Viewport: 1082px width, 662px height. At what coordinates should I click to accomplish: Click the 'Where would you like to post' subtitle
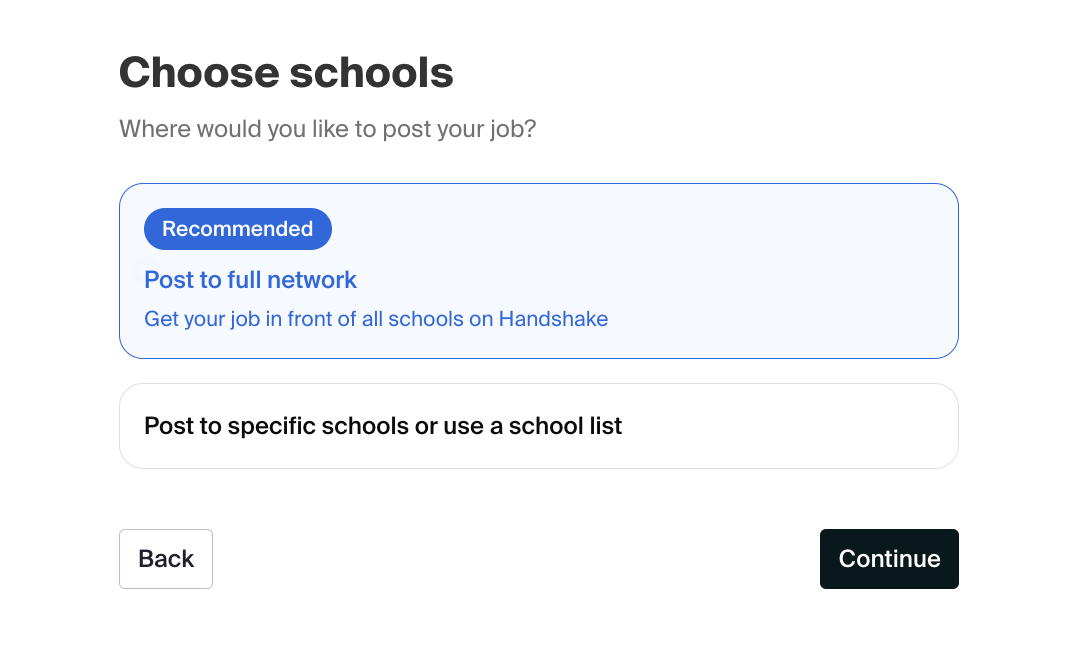point(327,129)
